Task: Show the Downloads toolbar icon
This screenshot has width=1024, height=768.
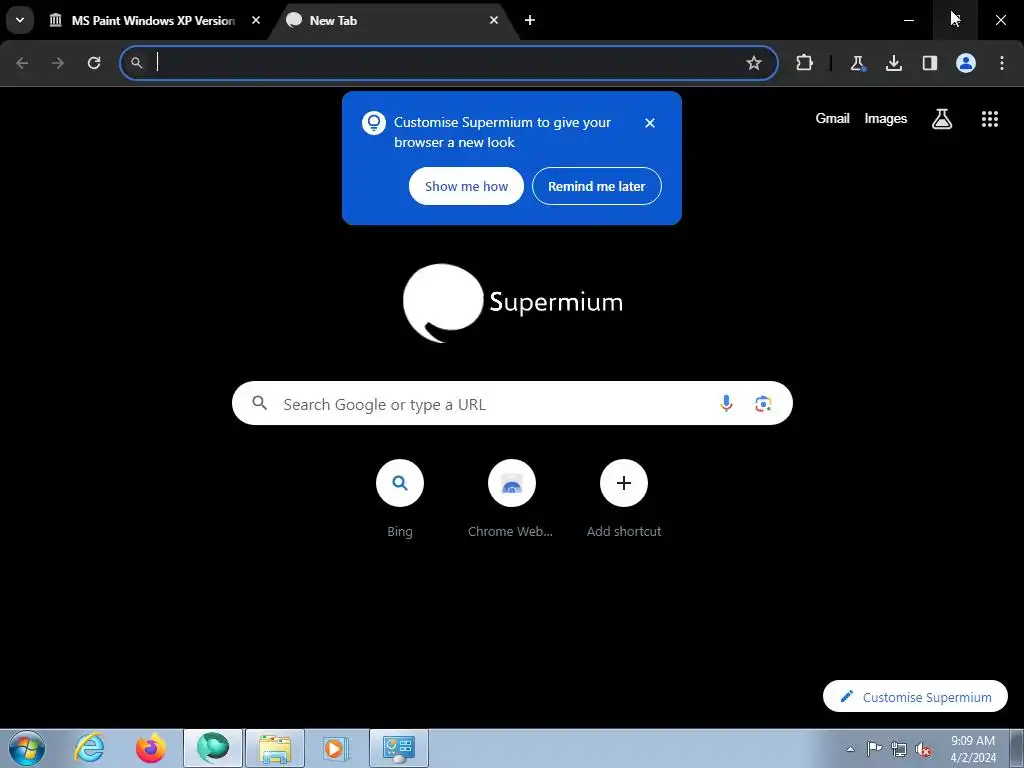Action: [x=893, y=63]
